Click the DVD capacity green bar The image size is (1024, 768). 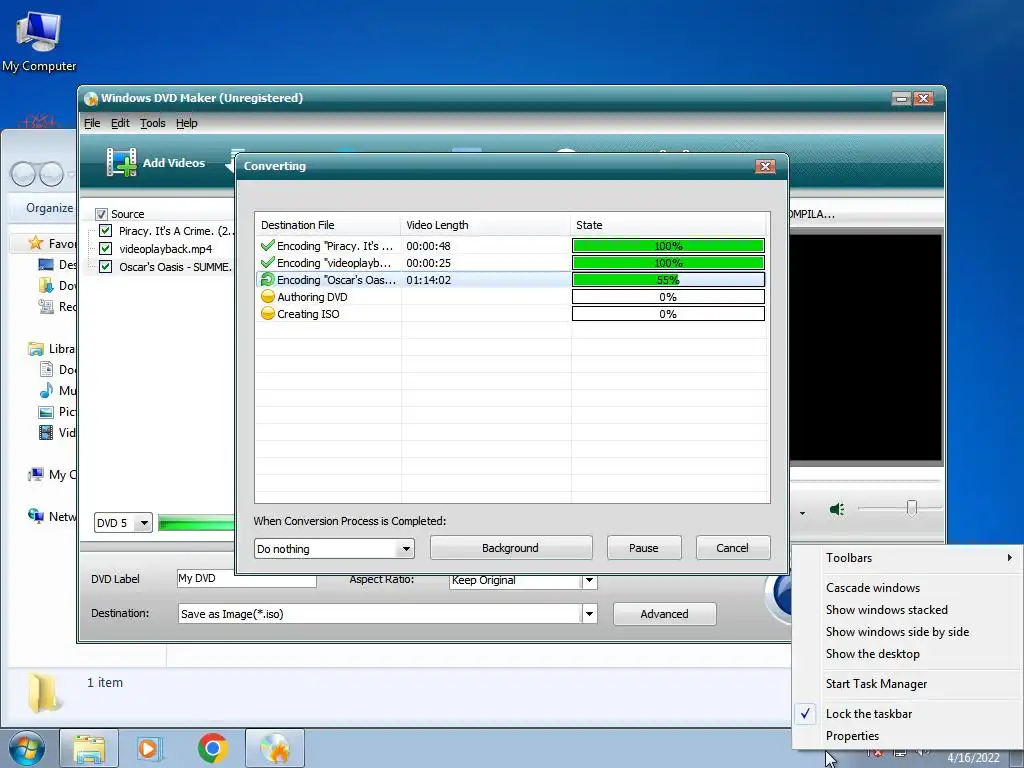[x=196, y=523]
